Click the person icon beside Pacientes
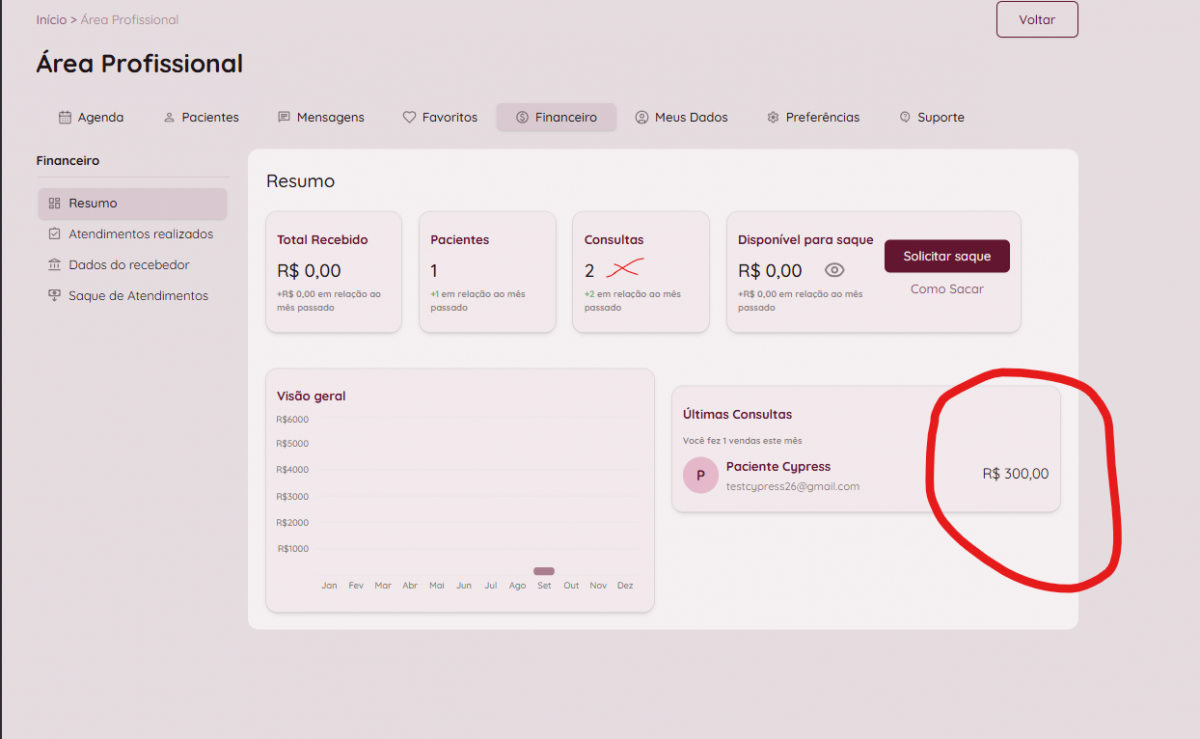The width and height of the screenshot is (1200, 739). click(169, 118)
